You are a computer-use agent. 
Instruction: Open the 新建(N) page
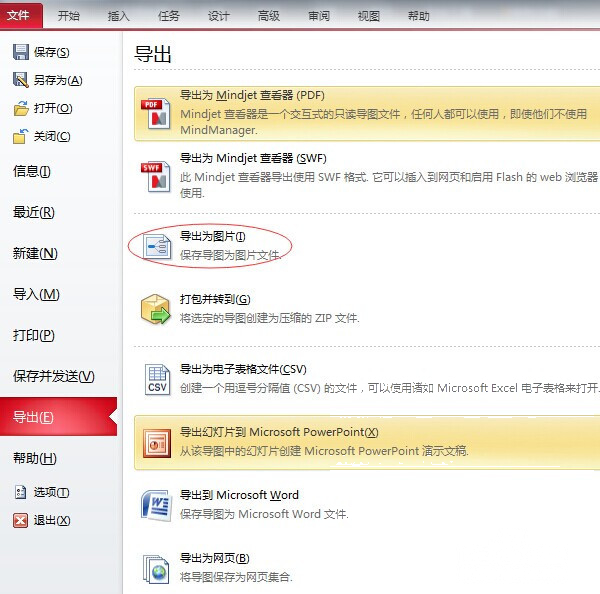35,253
